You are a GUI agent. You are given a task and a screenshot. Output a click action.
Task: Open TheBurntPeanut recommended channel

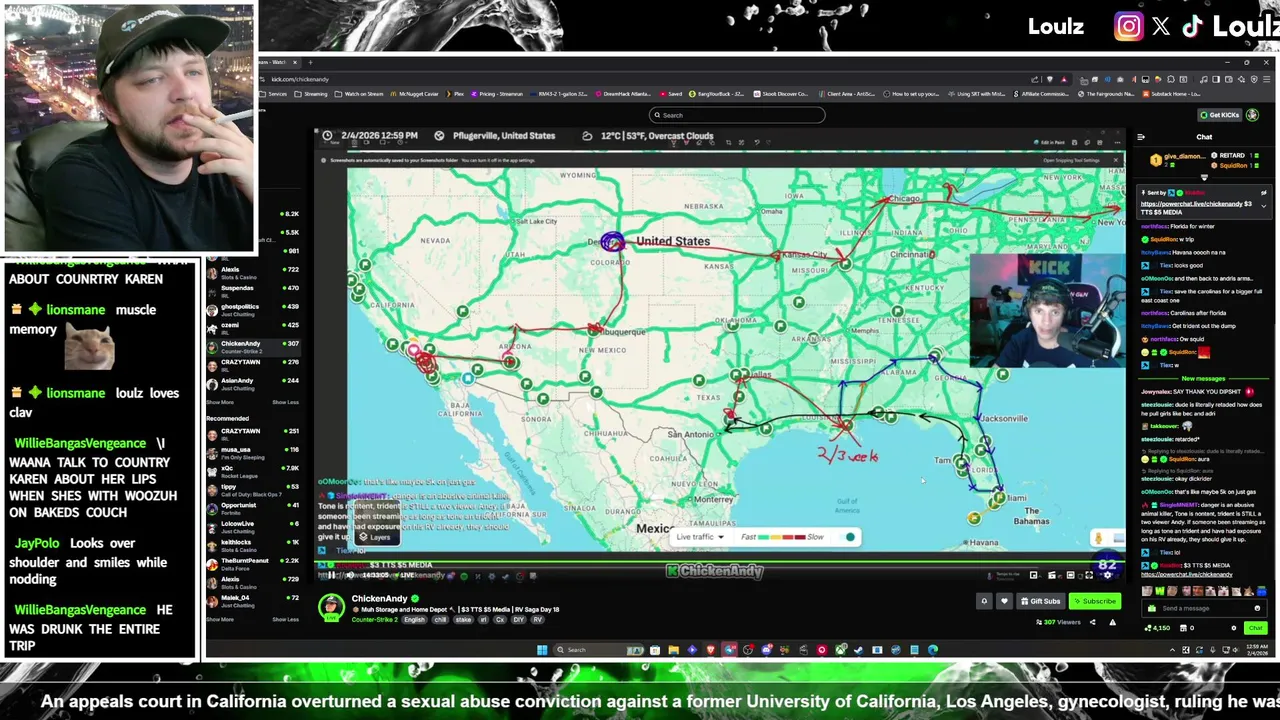click(252, 563)
